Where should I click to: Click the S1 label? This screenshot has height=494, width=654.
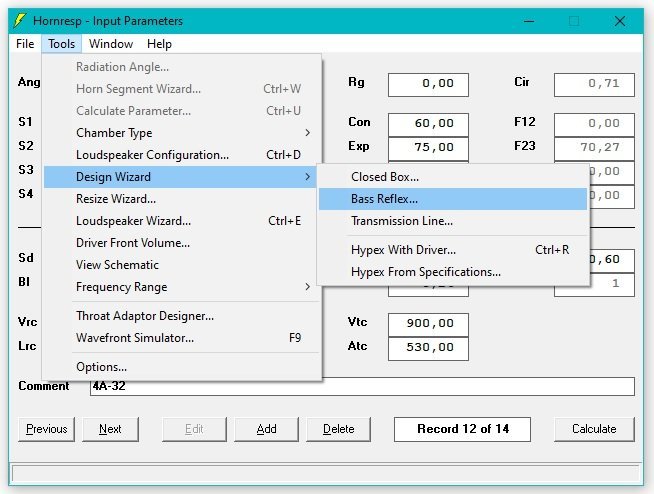(25, 122)
